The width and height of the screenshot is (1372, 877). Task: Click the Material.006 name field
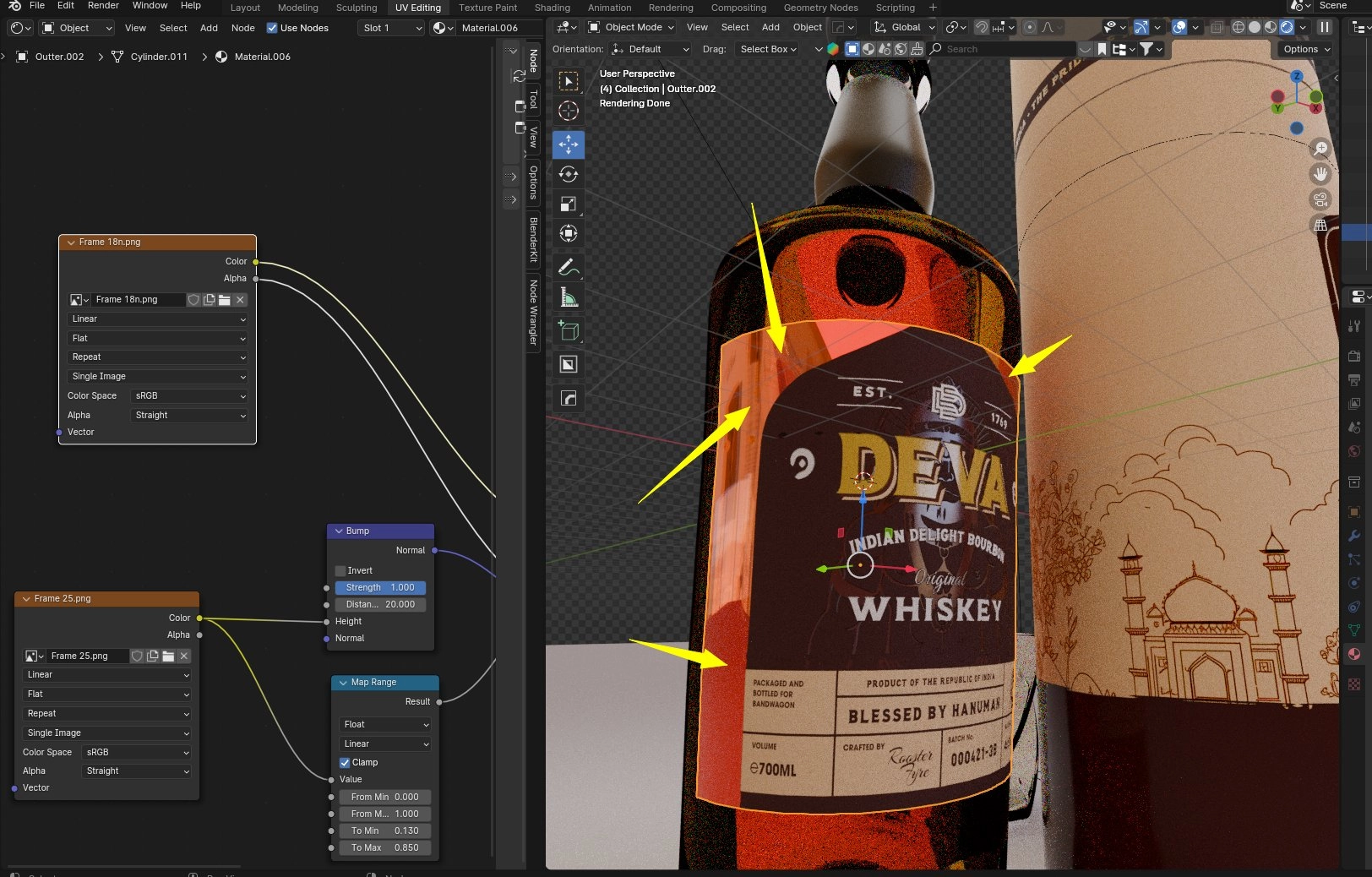498,28
